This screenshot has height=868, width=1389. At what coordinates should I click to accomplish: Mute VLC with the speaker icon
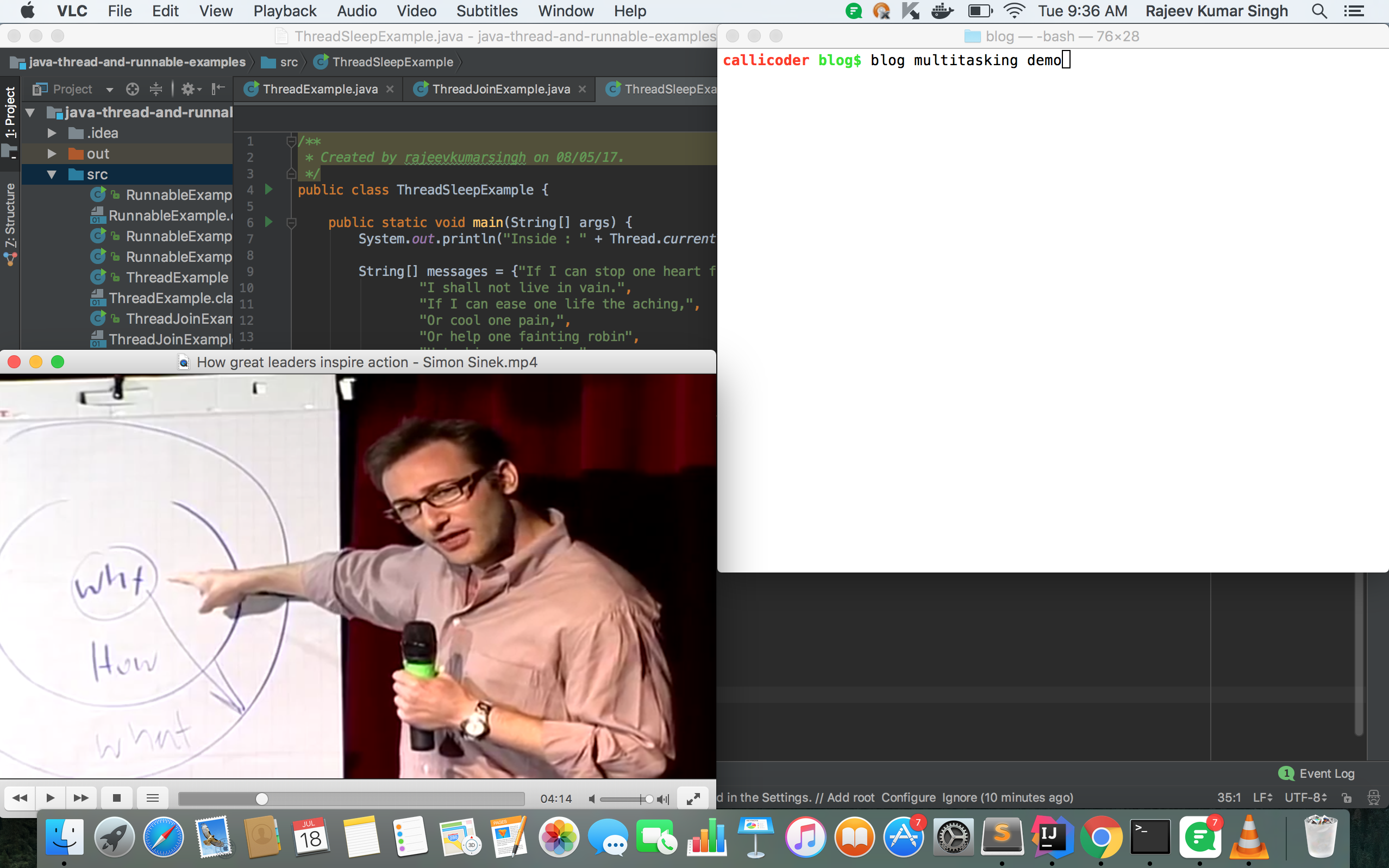pyautogui.click(x=591, y=798)
